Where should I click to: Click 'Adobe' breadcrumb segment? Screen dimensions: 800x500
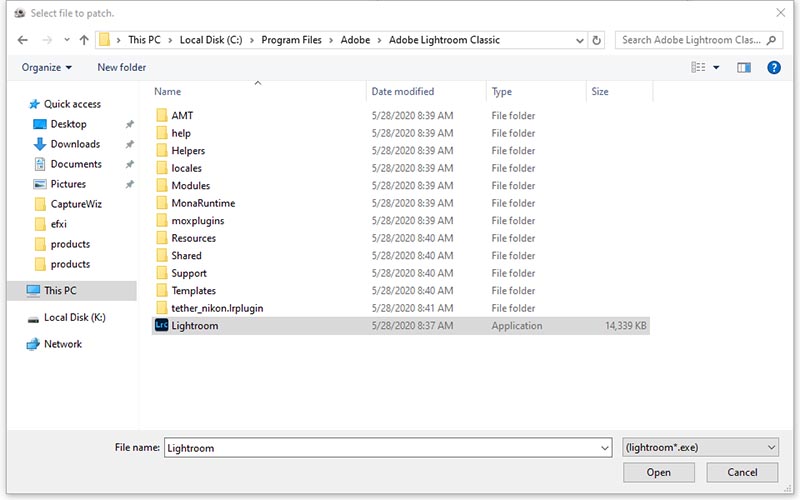[x=355, y=40]
